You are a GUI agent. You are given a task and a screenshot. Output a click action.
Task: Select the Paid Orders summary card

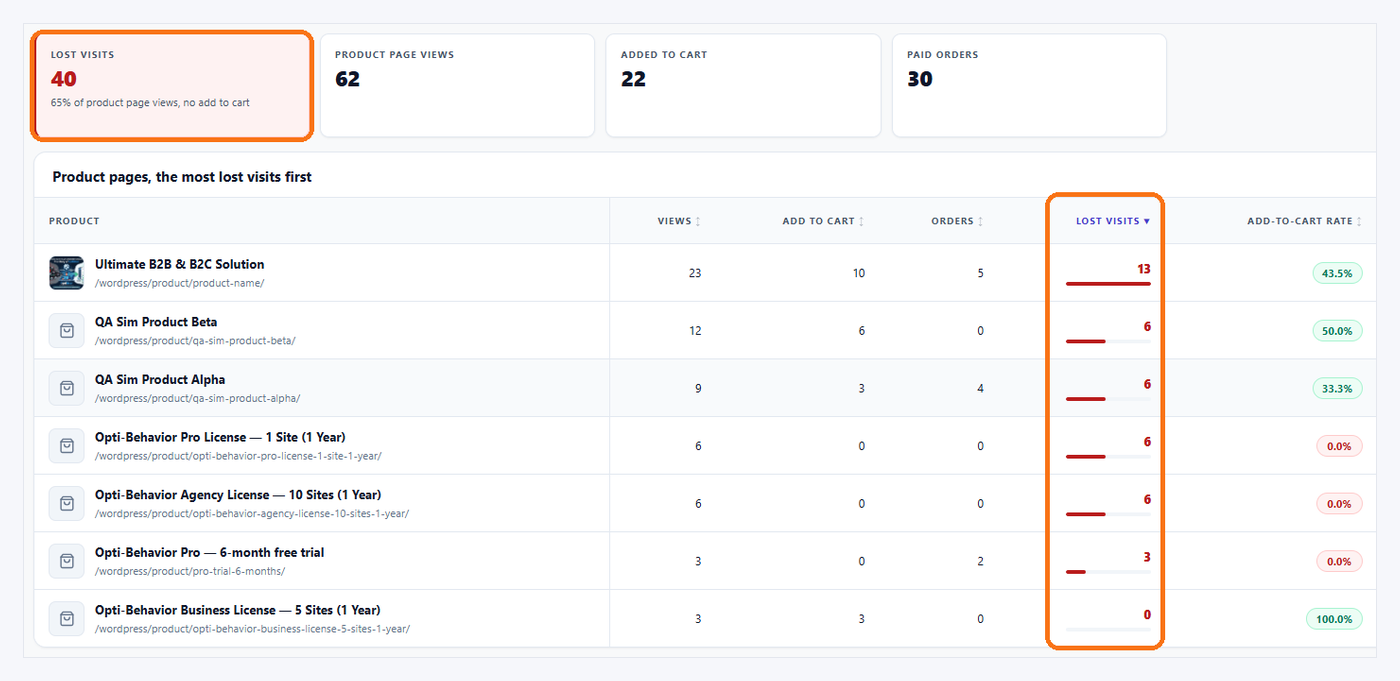(x=1029, y=85)
